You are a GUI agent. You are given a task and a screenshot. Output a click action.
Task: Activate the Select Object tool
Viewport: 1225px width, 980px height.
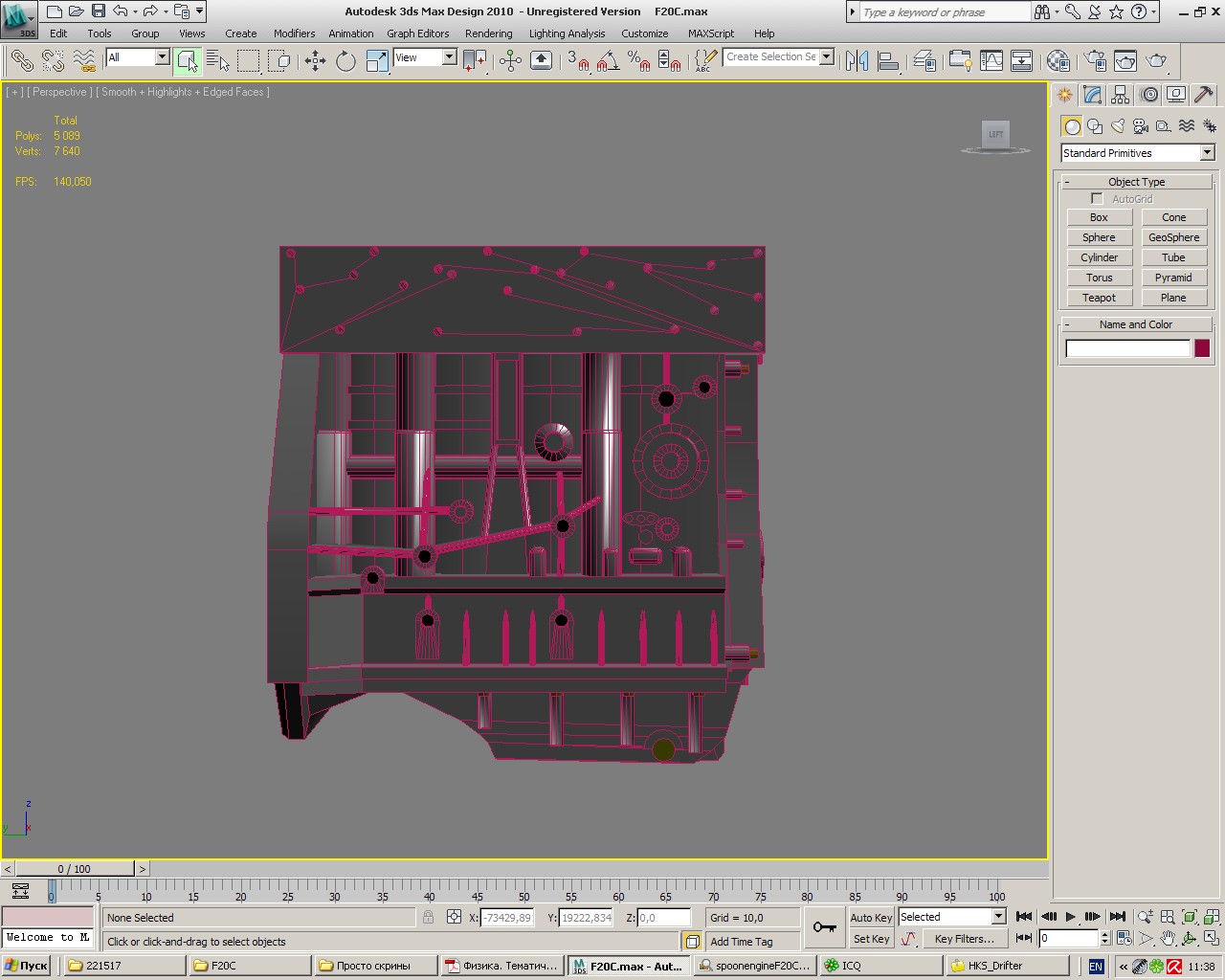188,61
